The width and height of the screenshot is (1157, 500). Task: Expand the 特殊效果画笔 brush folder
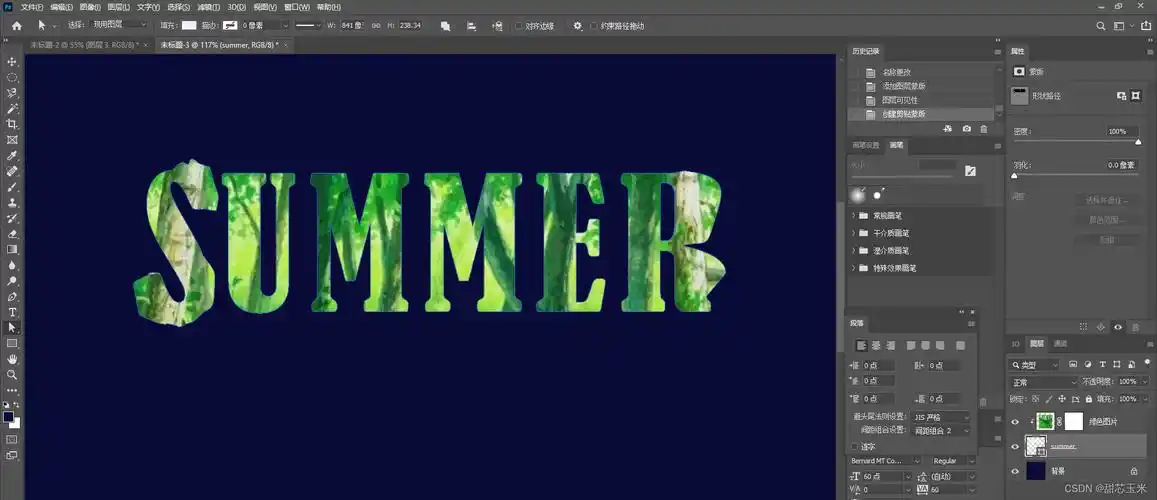coord(854,268)
